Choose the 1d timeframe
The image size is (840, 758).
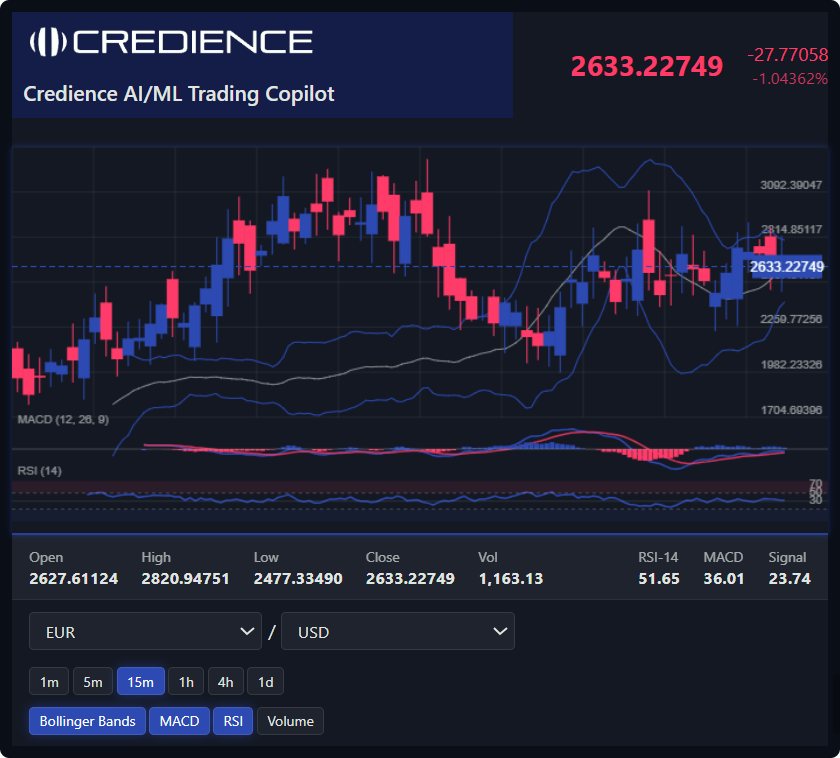266,682
